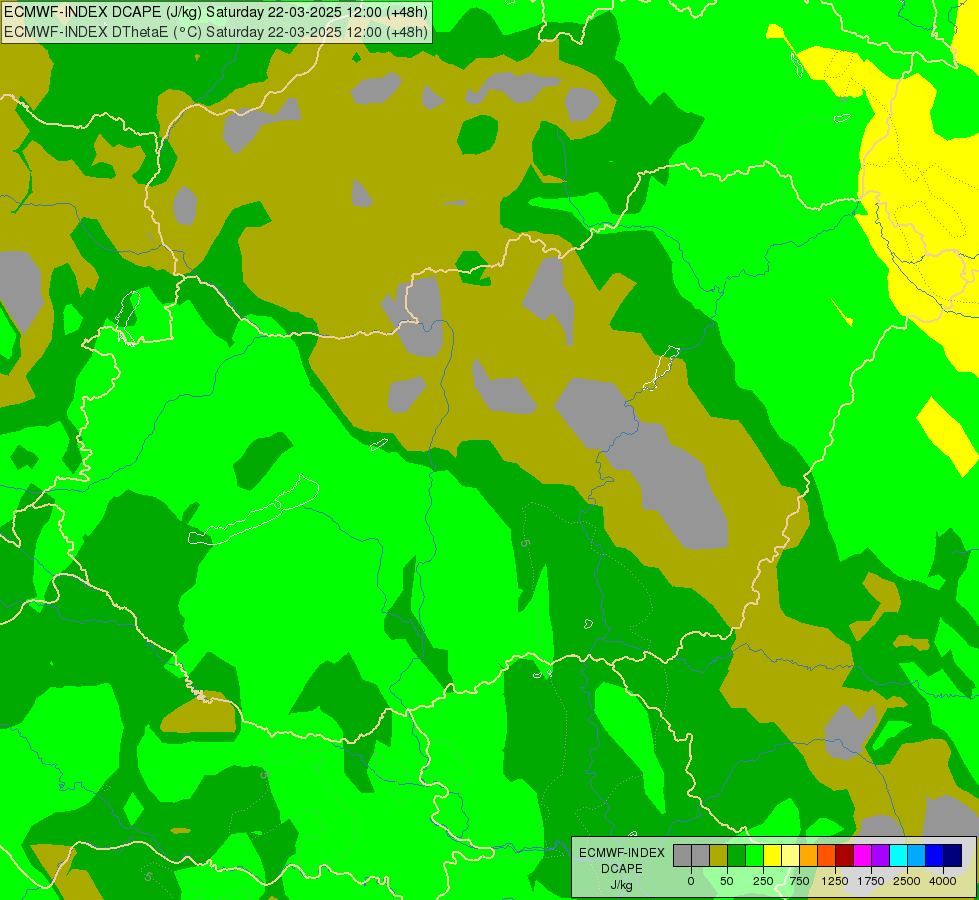Click the title line starting ECMWF-INDEX DCAPE (J/kg)
Image resolution: width=979 pixels, height=900 pixels.
[216, 12]
